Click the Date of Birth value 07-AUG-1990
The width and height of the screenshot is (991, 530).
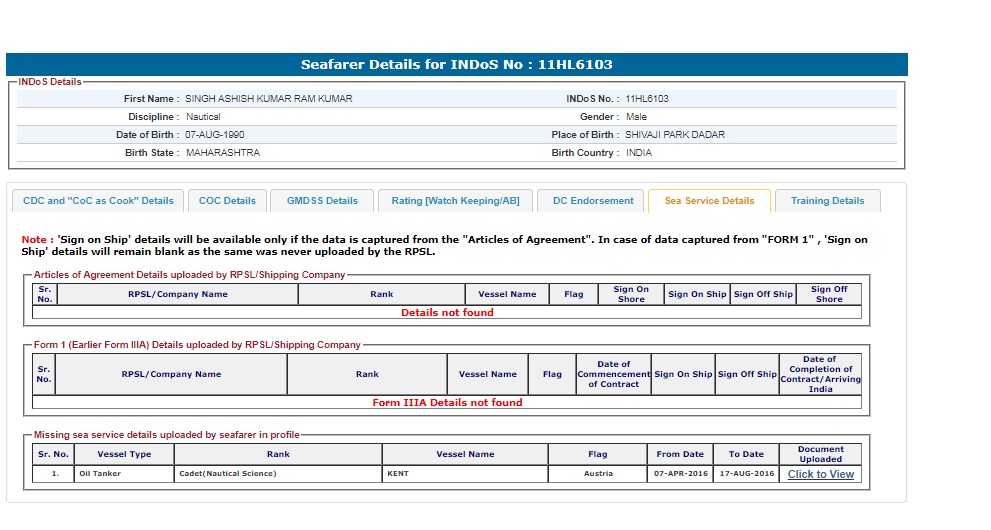tap(214, 135)
